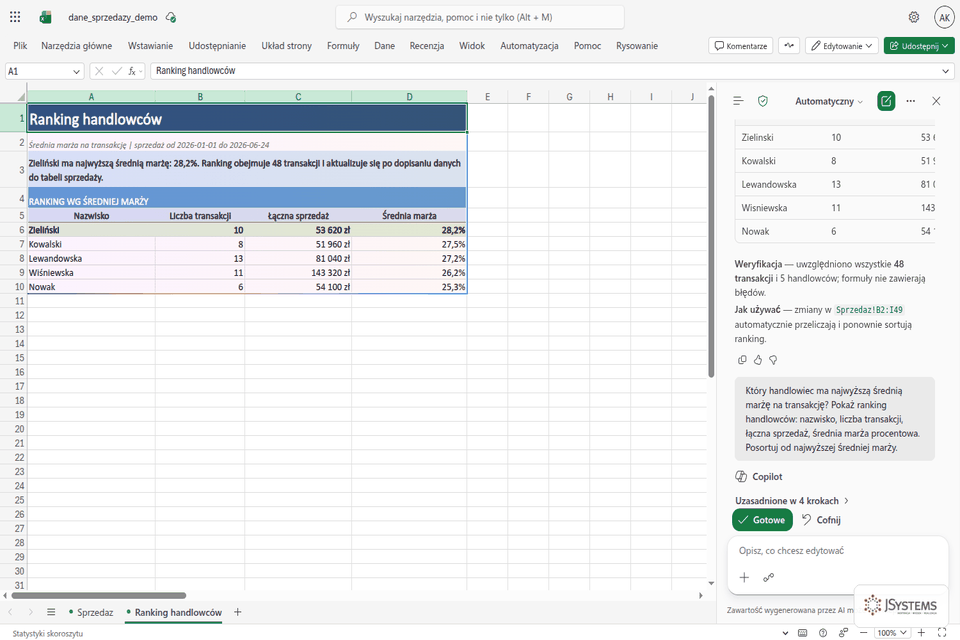Undo Copilot changes with Cofnij
This screenshot has height=640, width=960.
pyautogui.click(x=821, y=520)
